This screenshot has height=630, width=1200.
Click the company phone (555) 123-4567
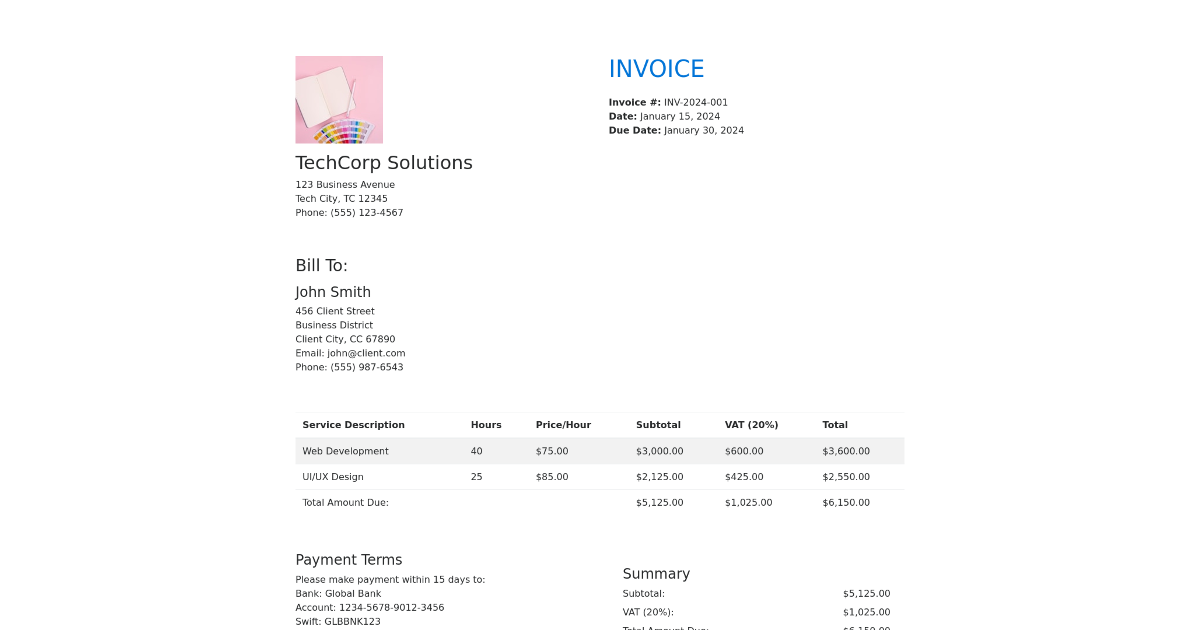click(x=366, y=213)
